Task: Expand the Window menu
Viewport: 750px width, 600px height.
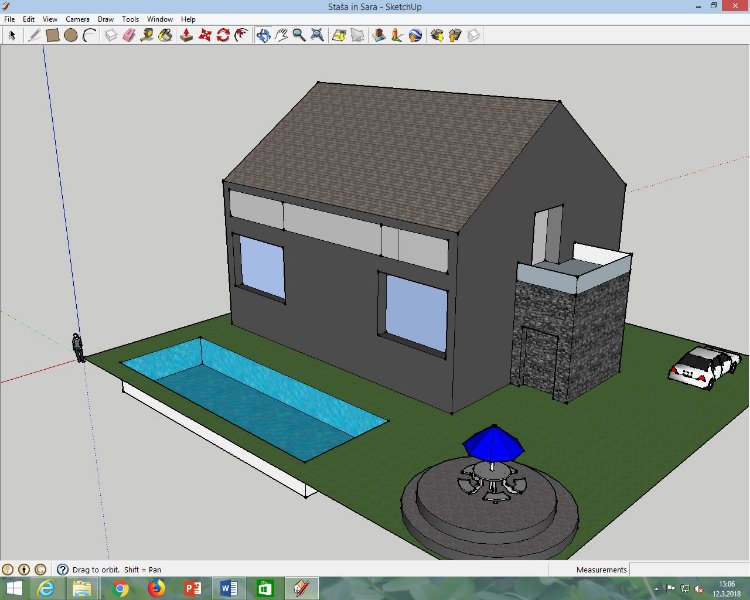Action: click(159, 19)
